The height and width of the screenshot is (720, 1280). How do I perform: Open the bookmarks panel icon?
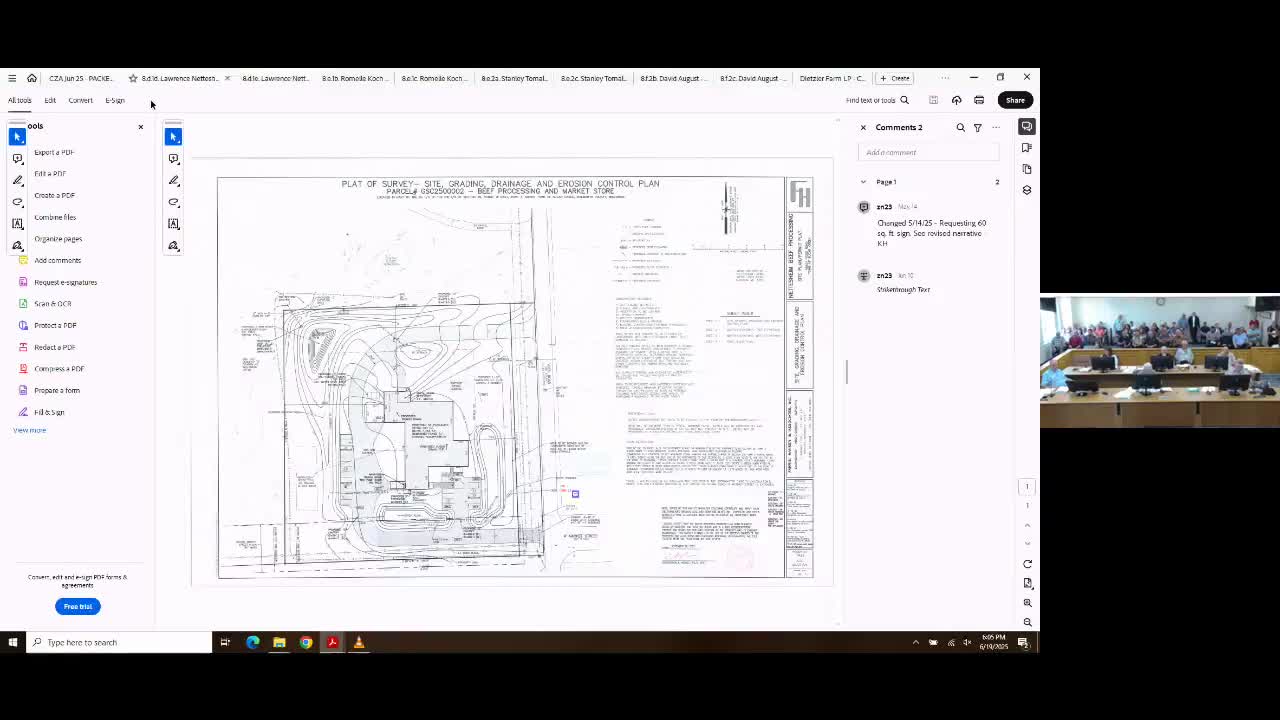click(1027, 148)
